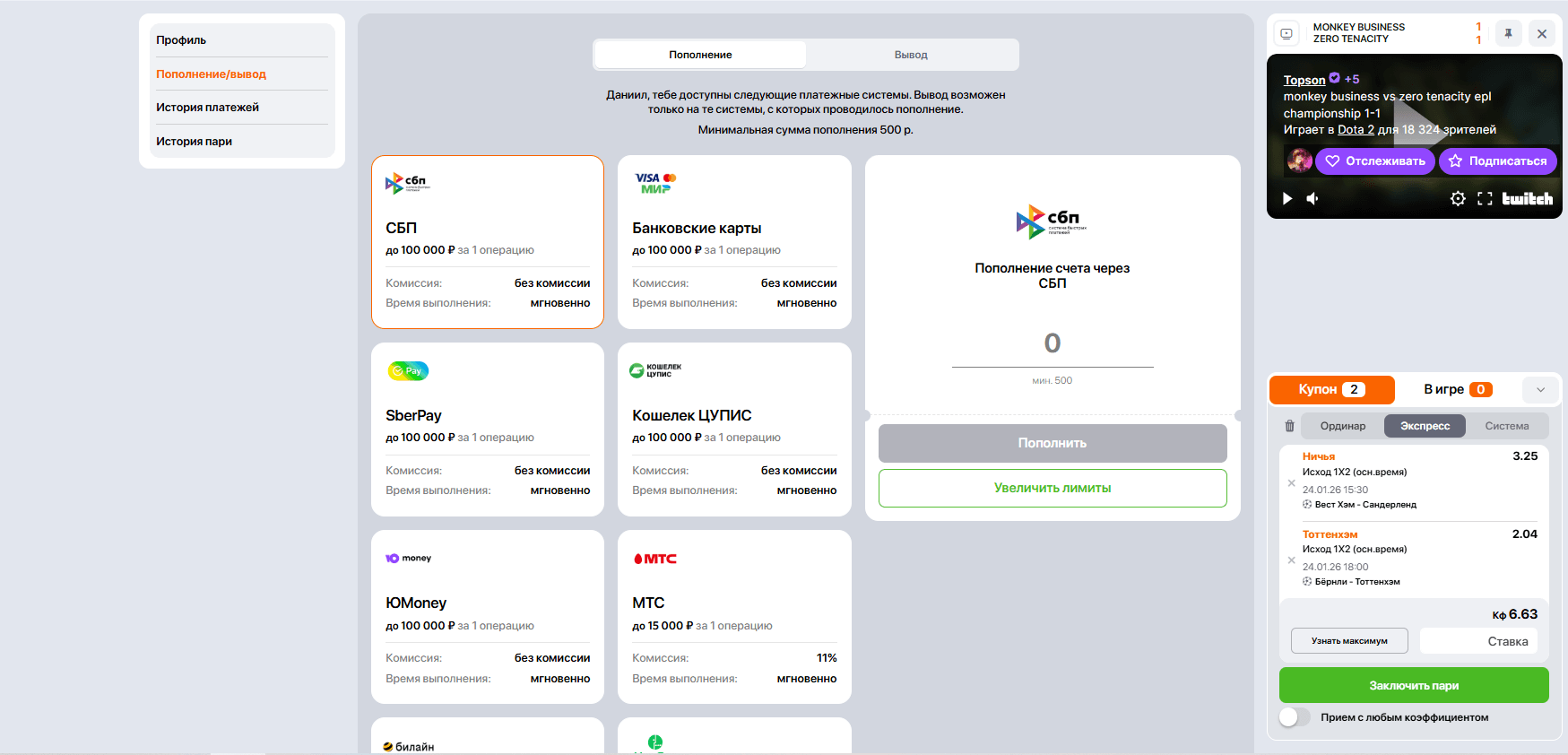Pin the Monkey Business stream widget

coord(1509,34)
